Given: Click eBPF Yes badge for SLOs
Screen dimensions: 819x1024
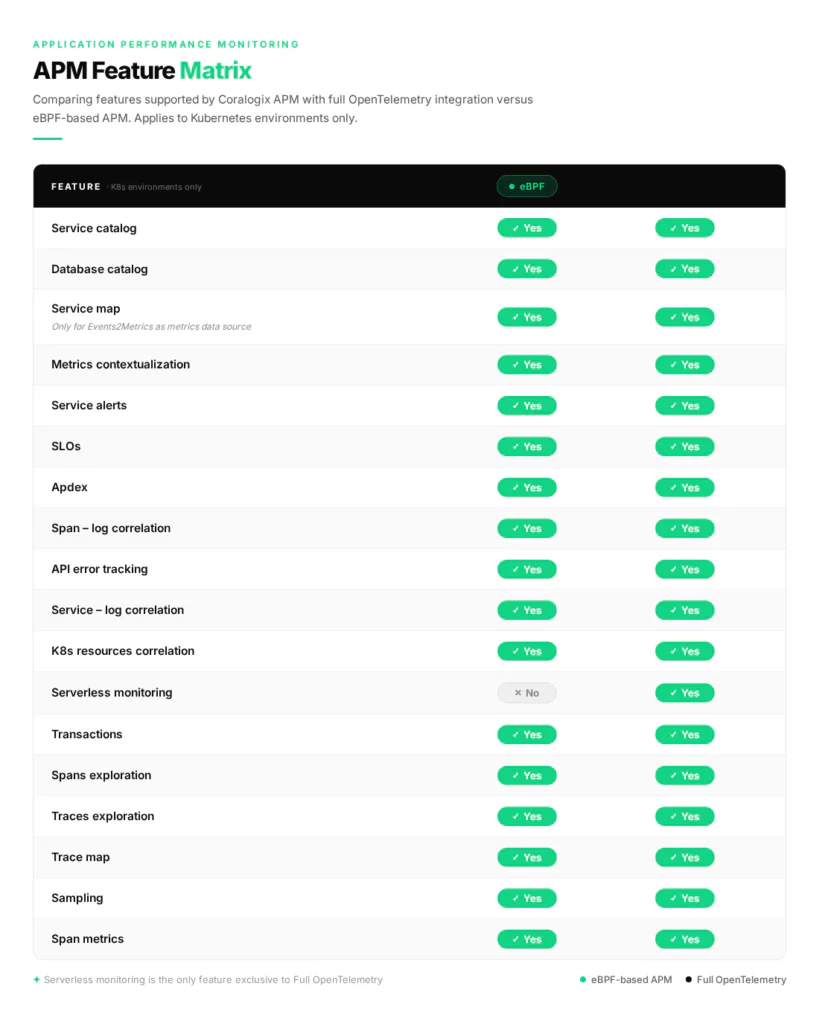Looking at the screenshot, I should coord(527,447).
